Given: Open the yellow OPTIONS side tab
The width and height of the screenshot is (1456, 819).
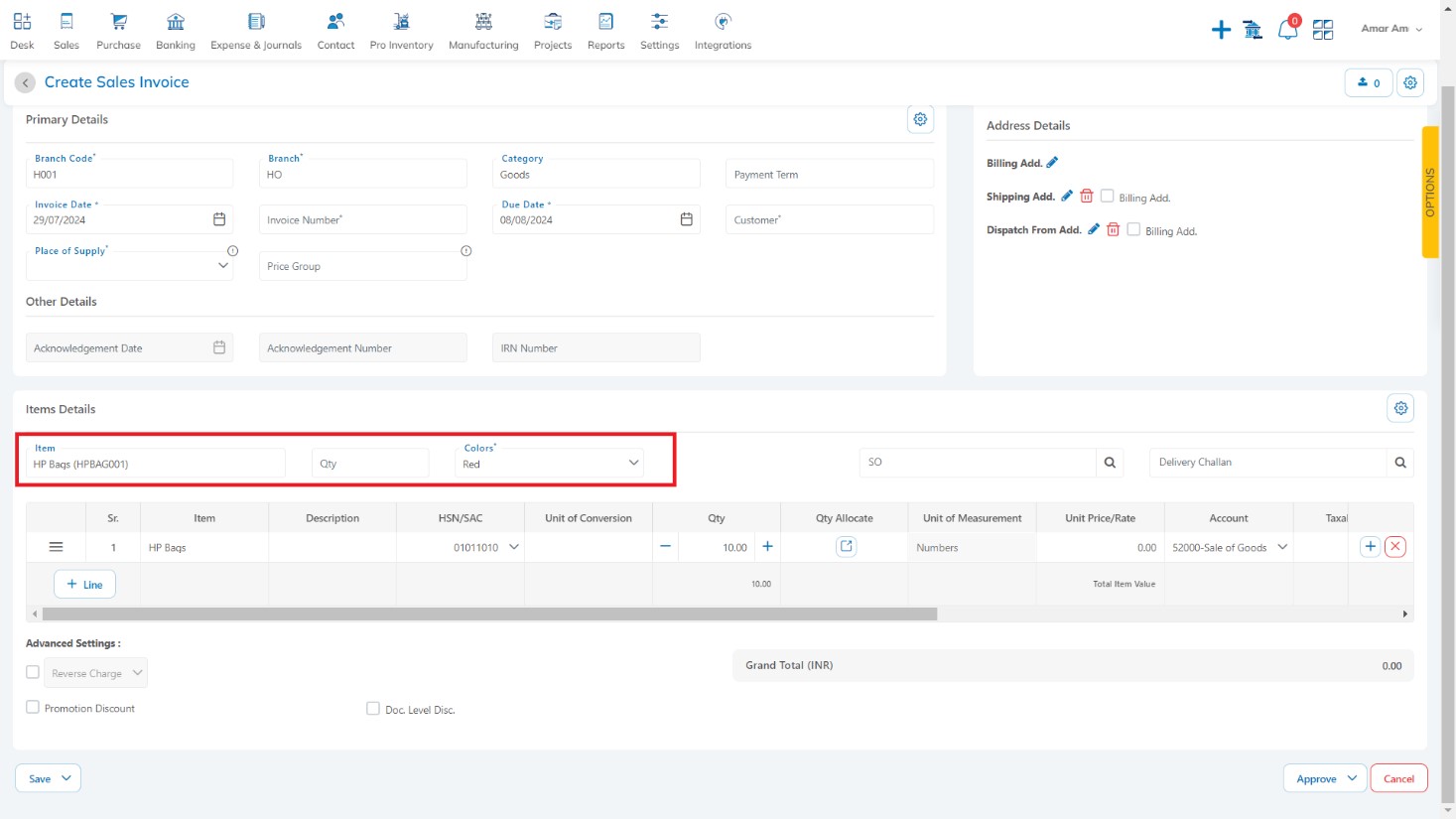Looking at the screenshot, I should (1430, 192).
